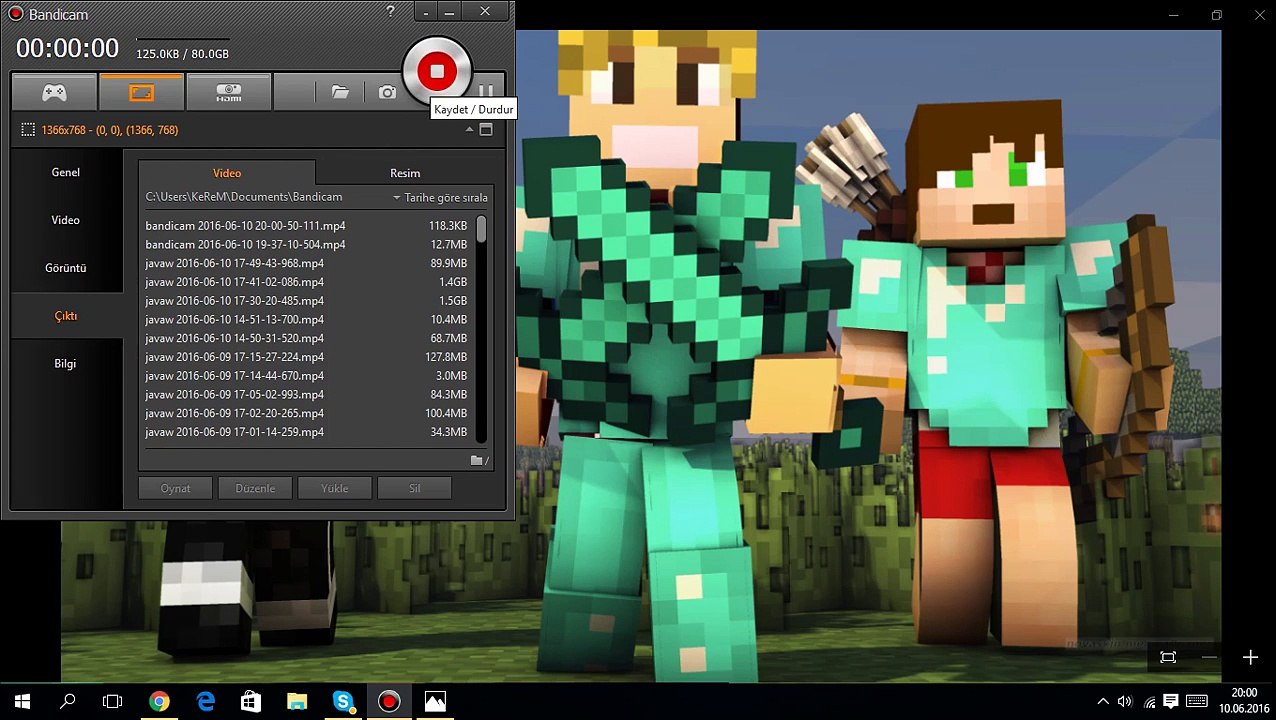Click the Yükle button
This screenshot has height=720, width=1276.
coord(335,488)
